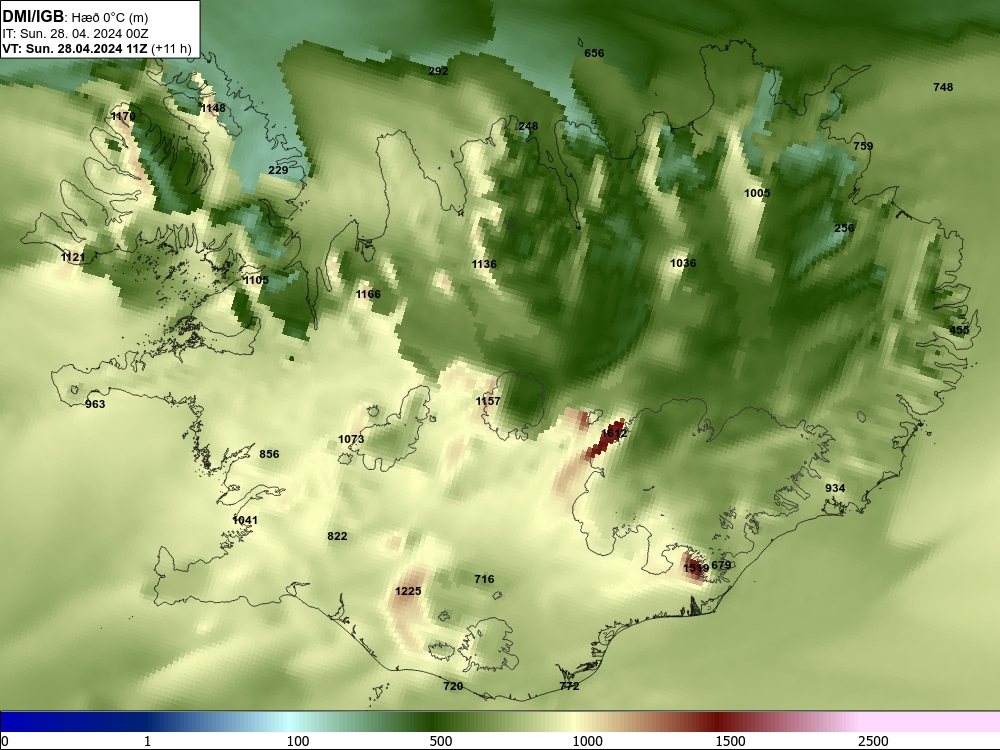Click the 'DMI/IGB: Hæð 0°C (m)' title text
1000x750 pixels.
75,17
